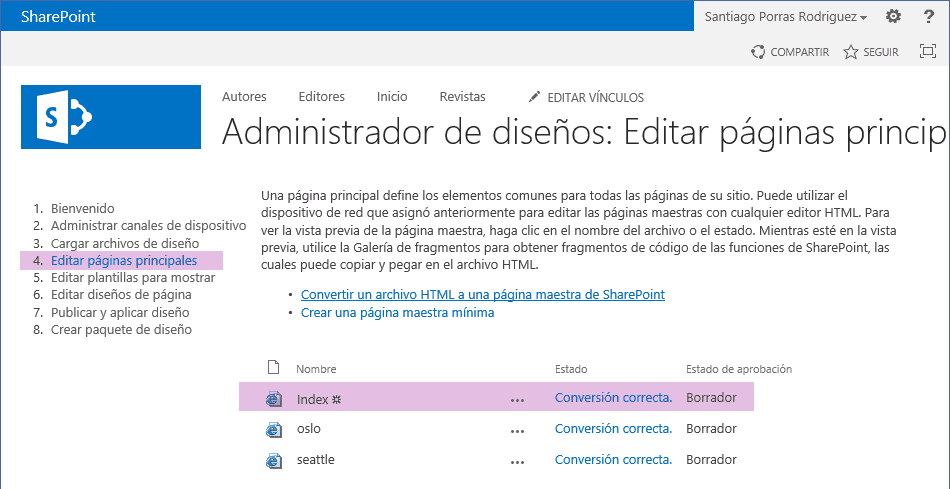This screenshot has width=950, height=489.
Task: Open the help question mark
Action: pos(928,16)
